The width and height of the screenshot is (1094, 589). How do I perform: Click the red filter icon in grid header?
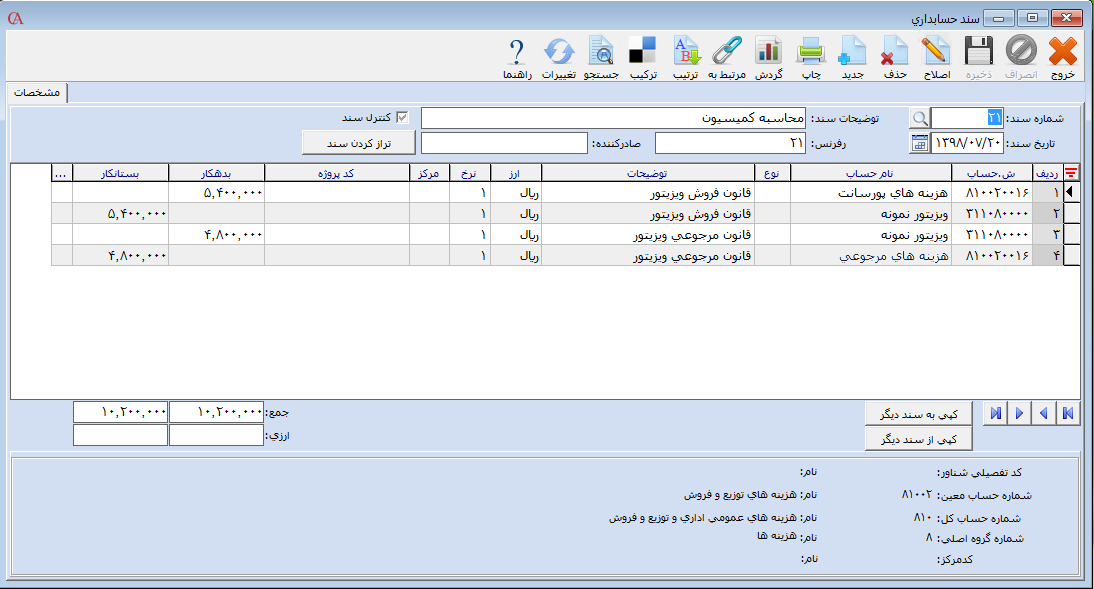1071,173
